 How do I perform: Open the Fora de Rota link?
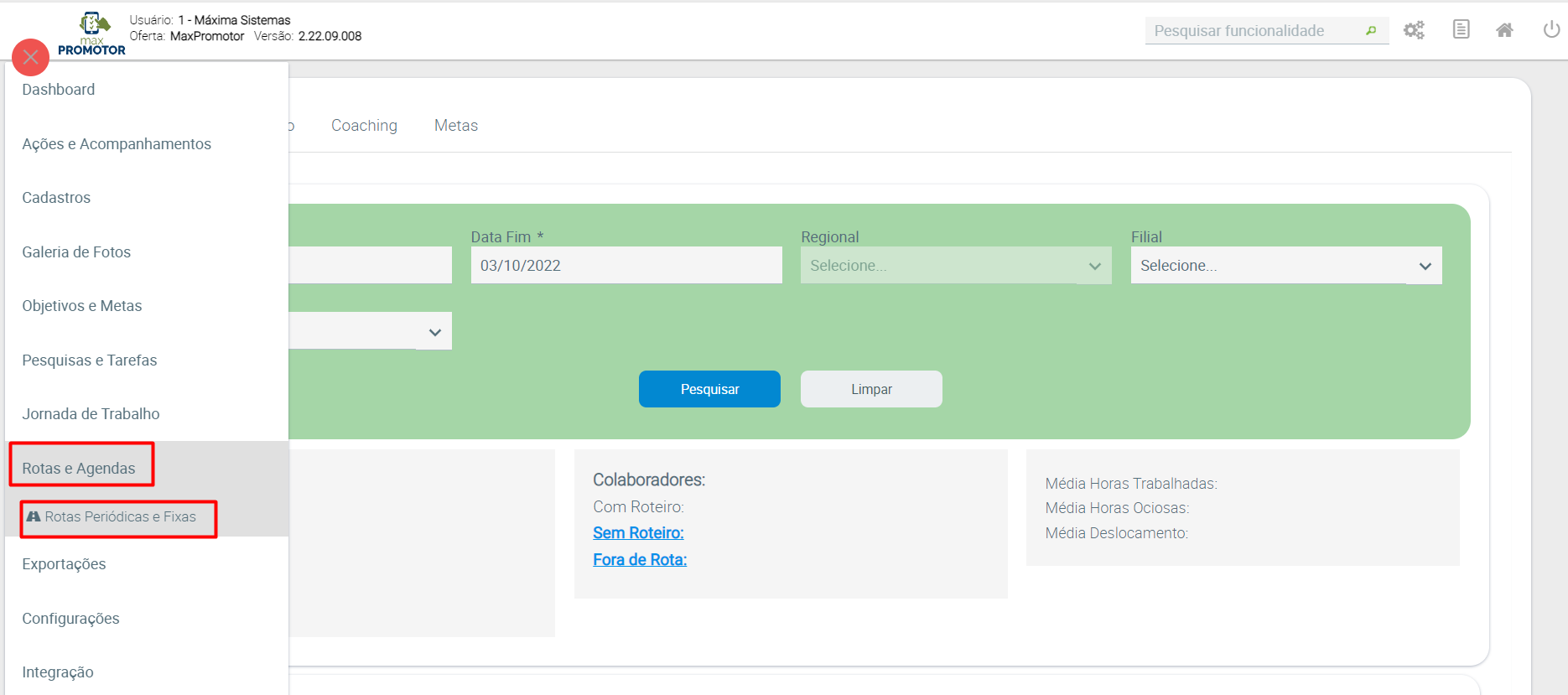[640, 560]
